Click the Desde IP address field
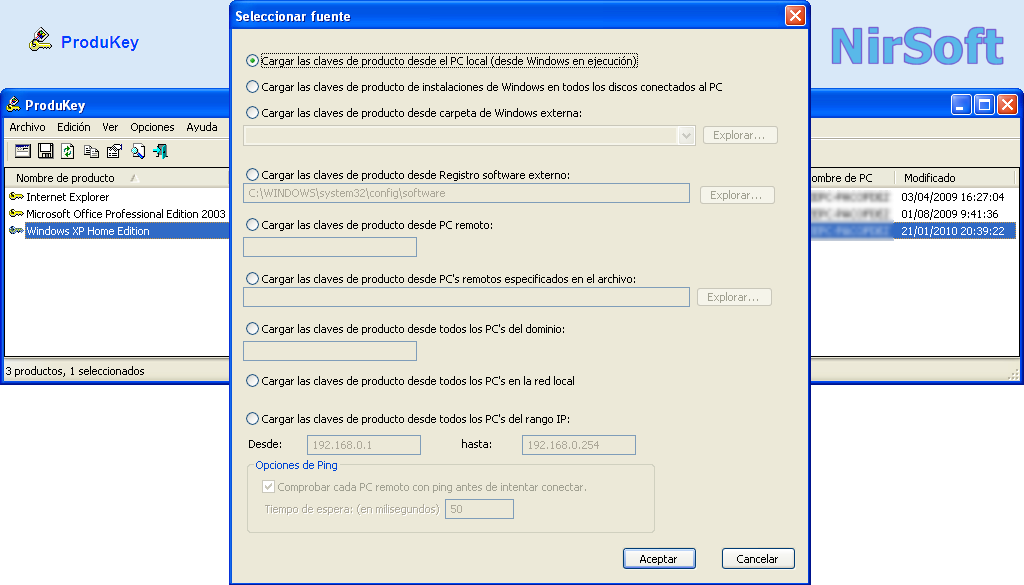 pyautogui.click(x=364, y=445)
